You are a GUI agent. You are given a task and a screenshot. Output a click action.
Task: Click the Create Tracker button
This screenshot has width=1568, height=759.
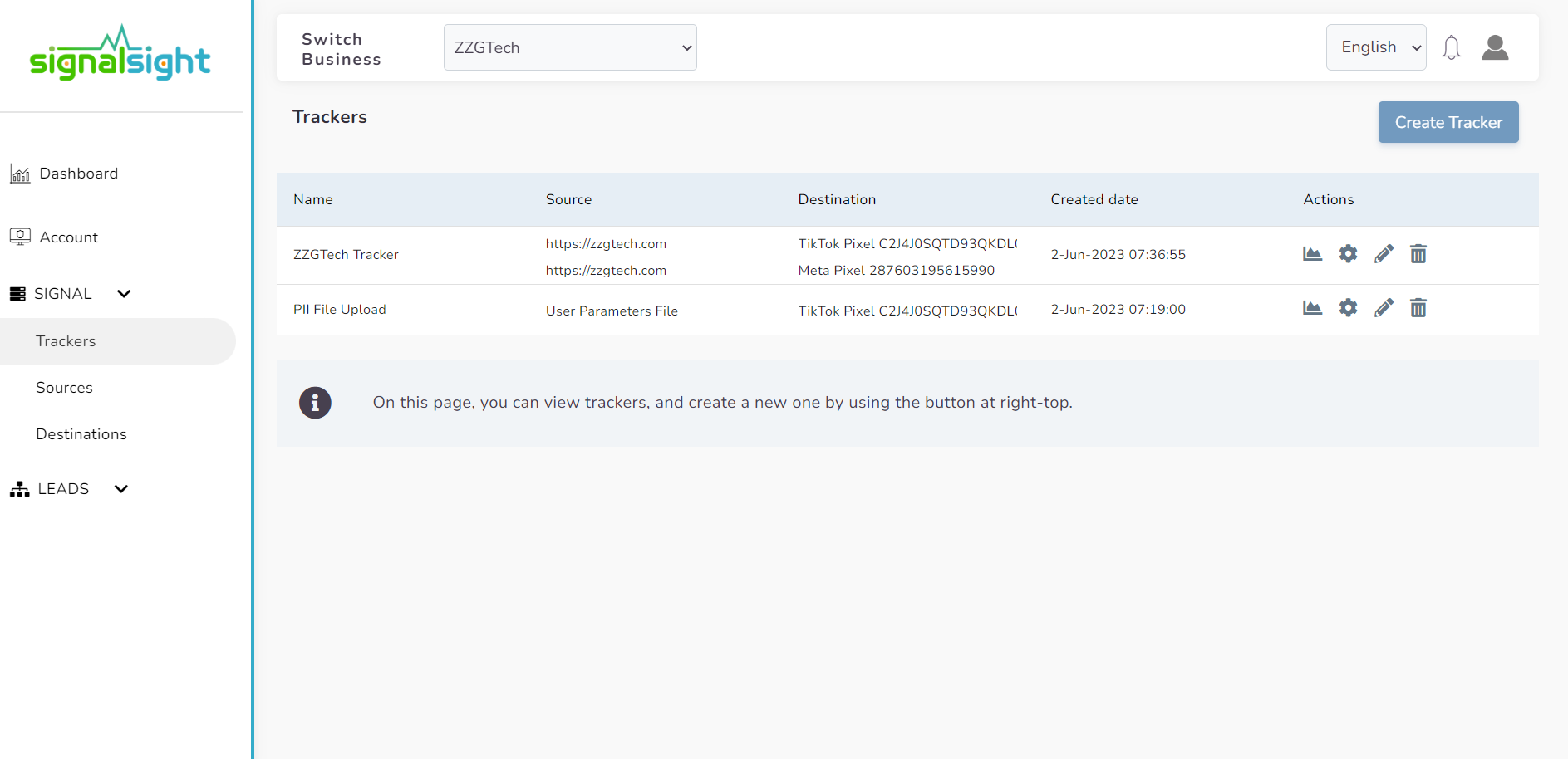coord(1448,122)
